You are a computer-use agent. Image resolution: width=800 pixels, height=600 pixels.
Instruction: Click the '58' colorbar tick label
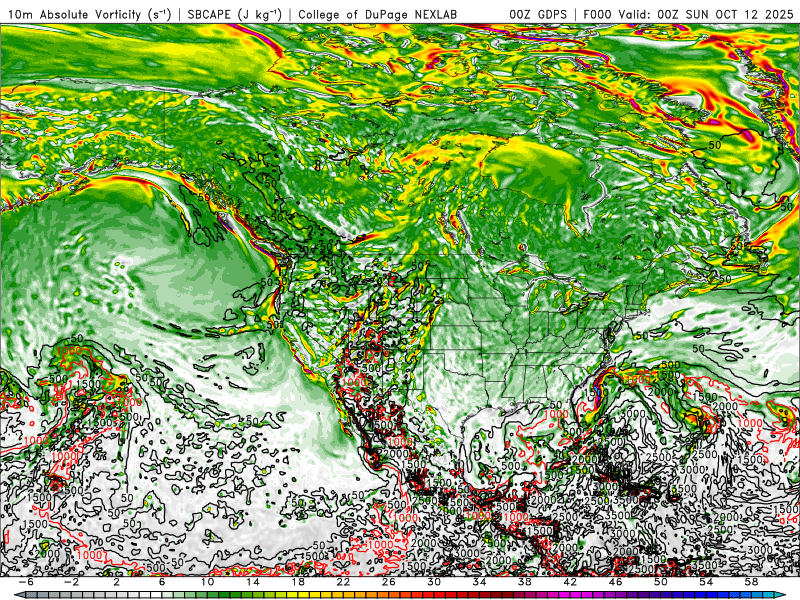tap(751, 582)
